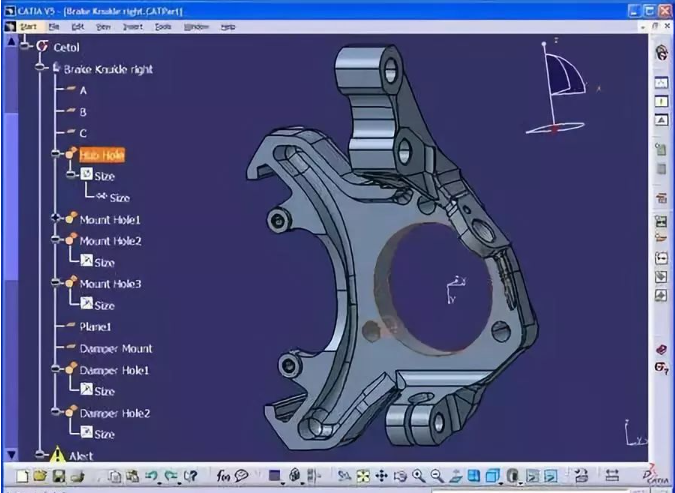Select Size under Damper Hole1
Screen dimensions: 675x493
point(104,391)
